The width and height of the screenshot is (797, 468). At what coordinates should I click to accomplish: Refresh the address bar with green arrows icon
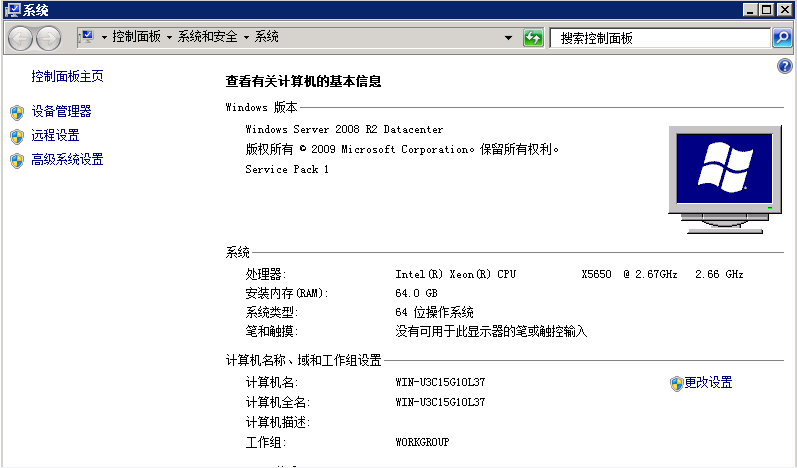(x=534, y=37)
